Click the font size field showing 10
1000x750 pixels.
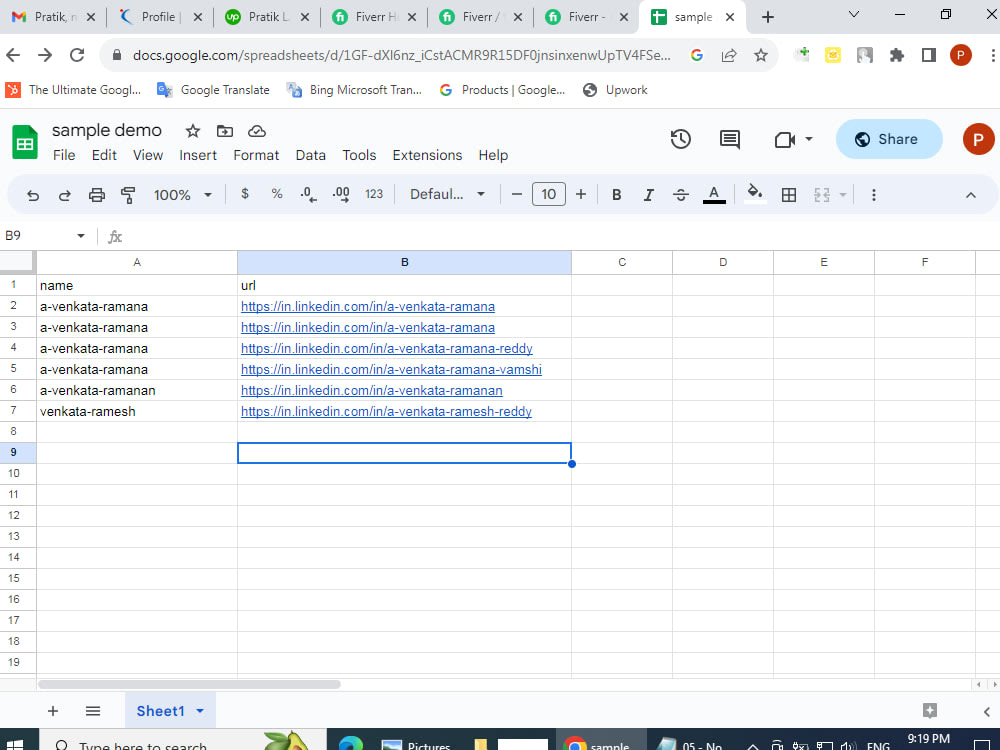548,194
